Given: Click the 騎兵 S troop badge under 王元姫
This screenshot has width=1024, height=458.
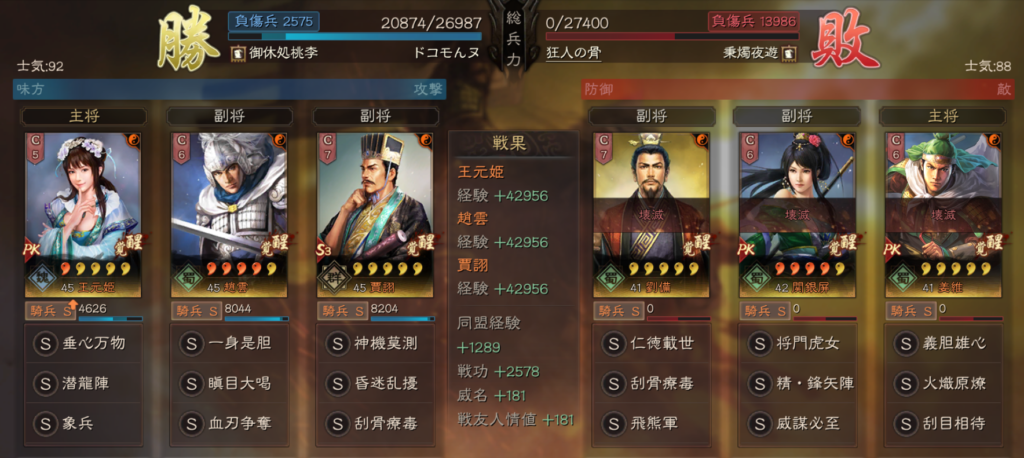Looking at the screenshot, I should click(x=50, y=310).
